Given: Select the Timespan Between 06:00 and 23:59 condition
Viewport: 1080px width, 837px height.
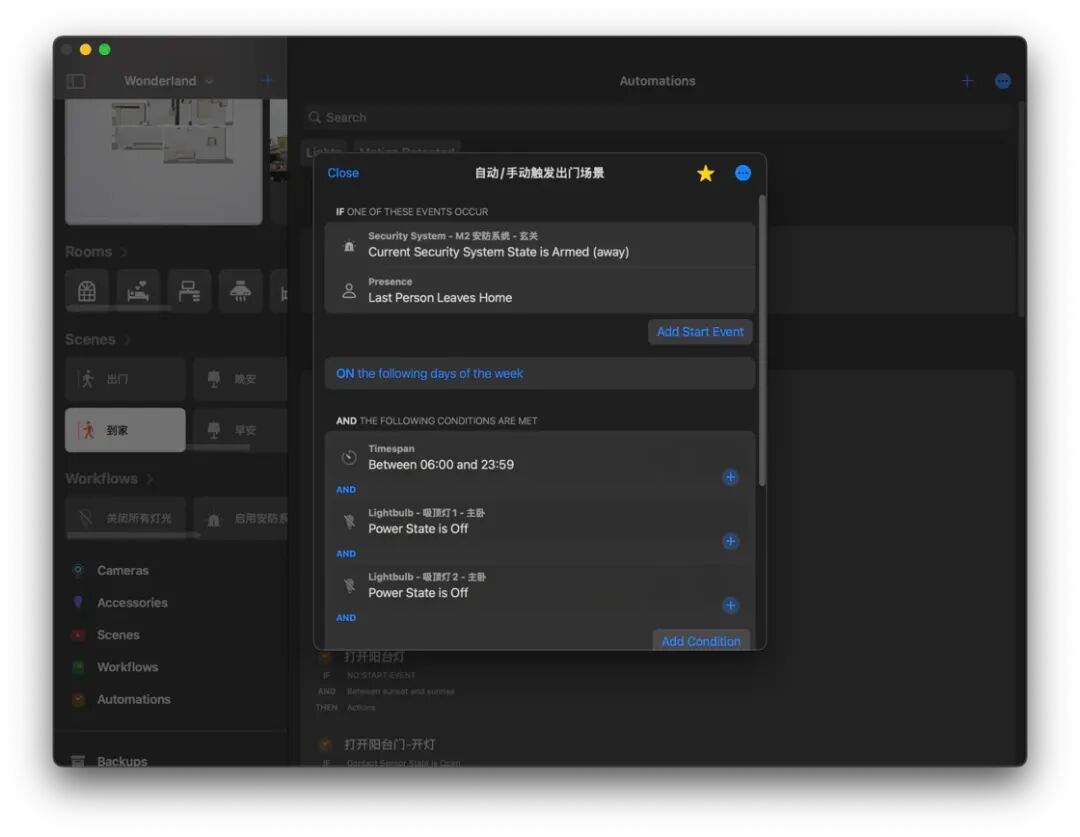Looking at the screenshot, I should coord(539,457).
